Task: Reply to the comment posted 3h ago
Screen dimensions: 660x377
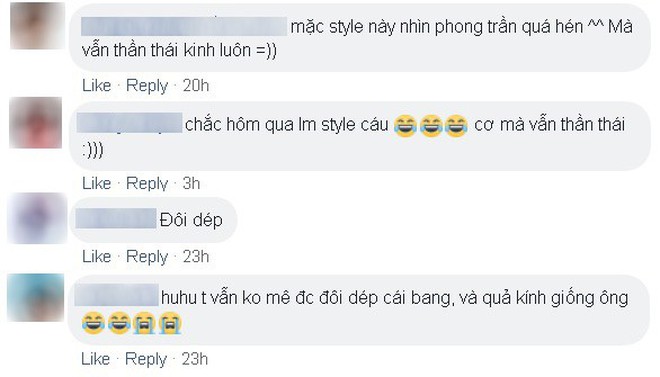Action: (x=147, y=184)
